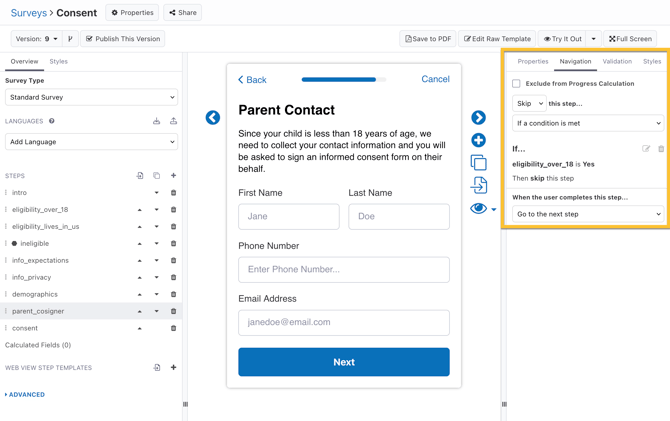Click the import step icon below duplicate
This screenshot has height=421, width=670.
[478, 185]
